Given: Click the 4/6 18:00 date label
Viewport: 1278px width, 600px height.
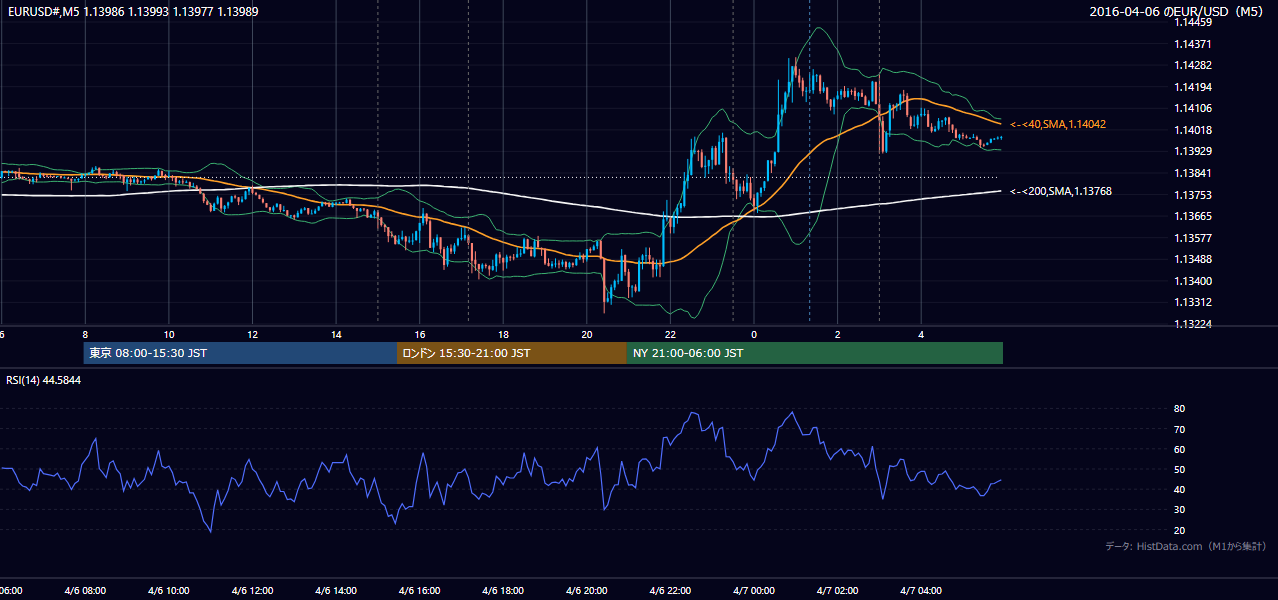Looking at the screenshot, I should pyautogui.click(x=503, y=591).
